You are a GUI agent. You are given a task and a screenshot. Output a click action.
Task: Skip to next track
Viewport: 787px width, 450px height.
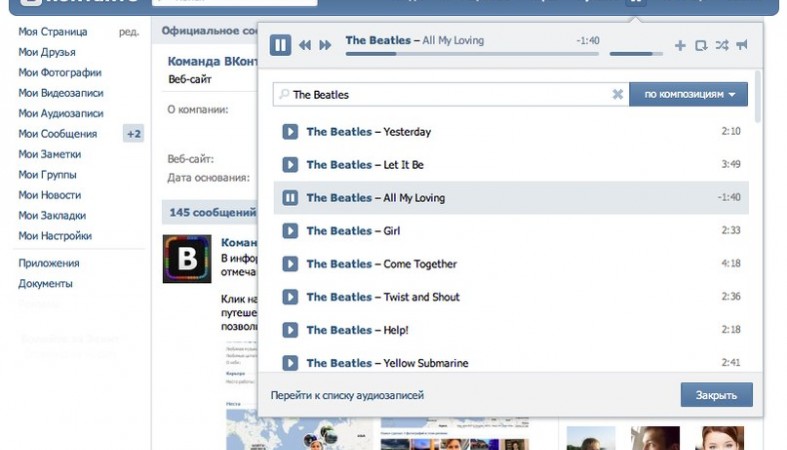pyautogui.click(x=325, y=45)
